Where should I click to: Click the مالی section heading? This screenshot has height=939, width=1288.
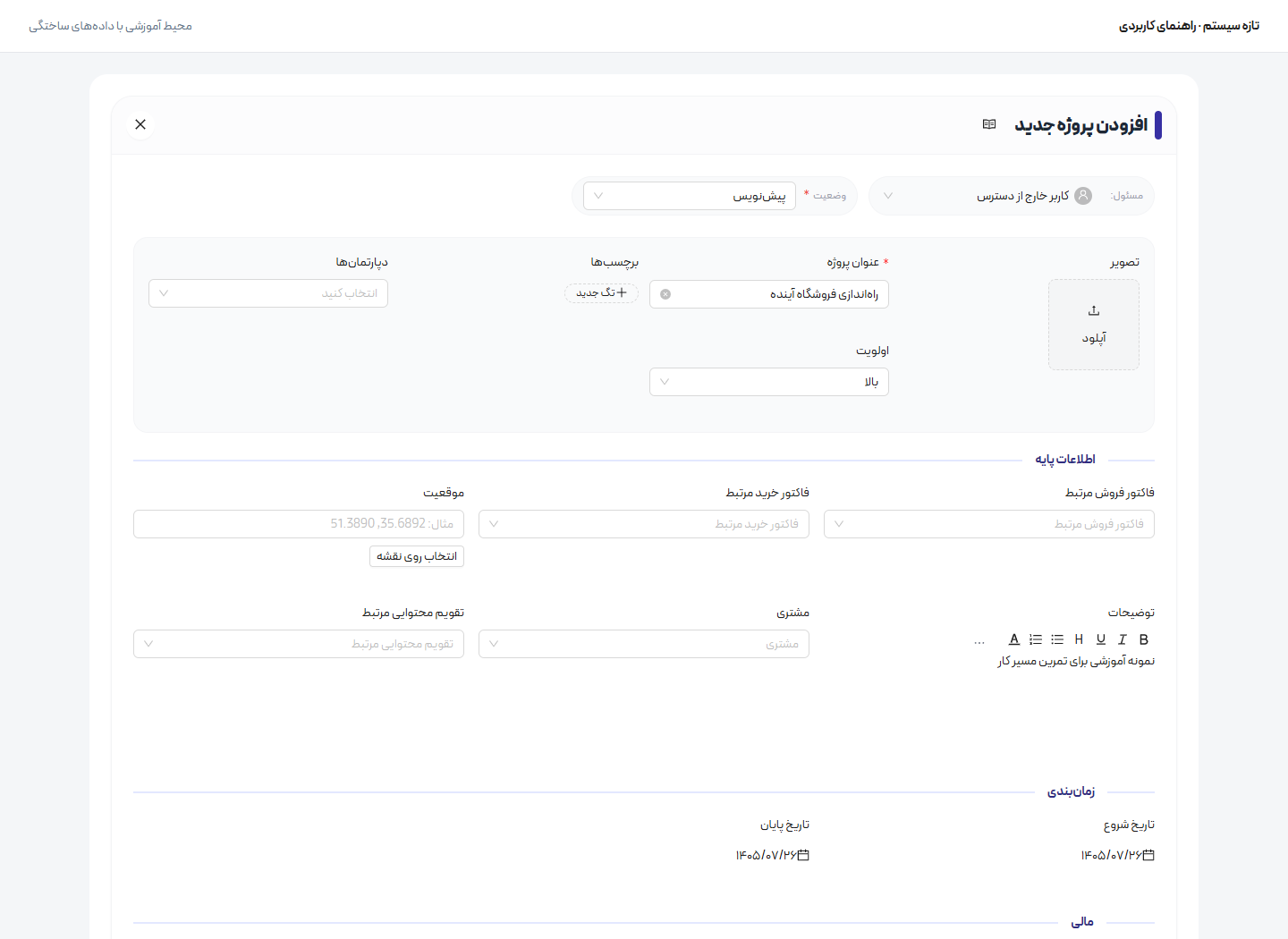click(x=1082, y=922)
